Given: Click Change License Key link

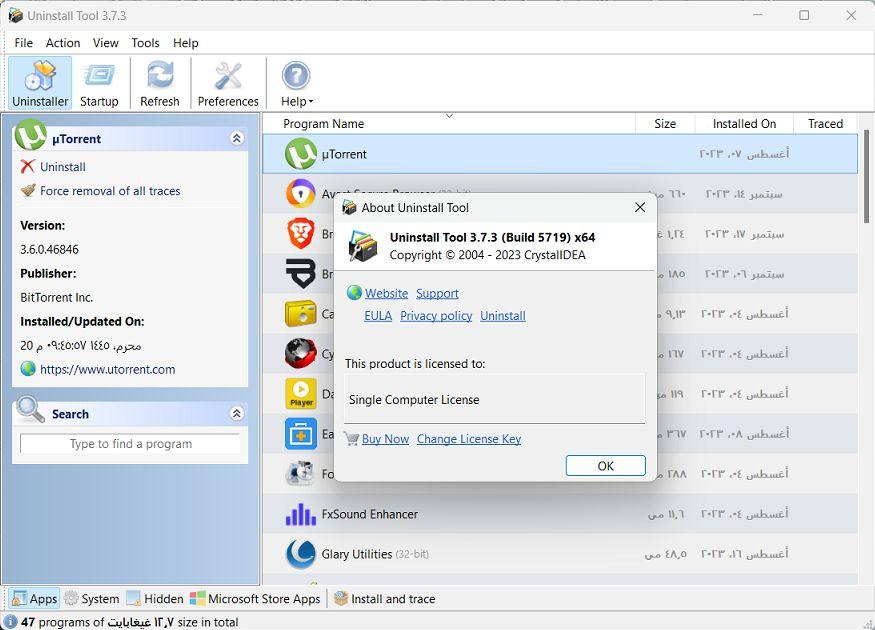Looking at the screenshot, I should point(469,439).
